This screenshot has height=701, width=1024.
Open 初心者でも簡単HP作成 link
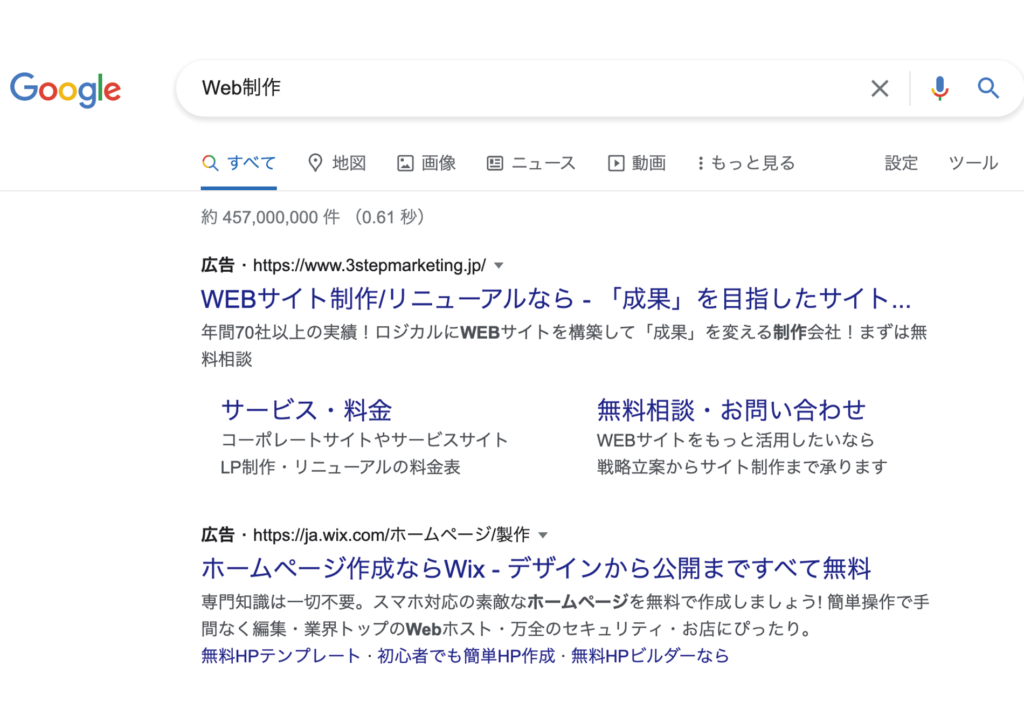[466, 655]
